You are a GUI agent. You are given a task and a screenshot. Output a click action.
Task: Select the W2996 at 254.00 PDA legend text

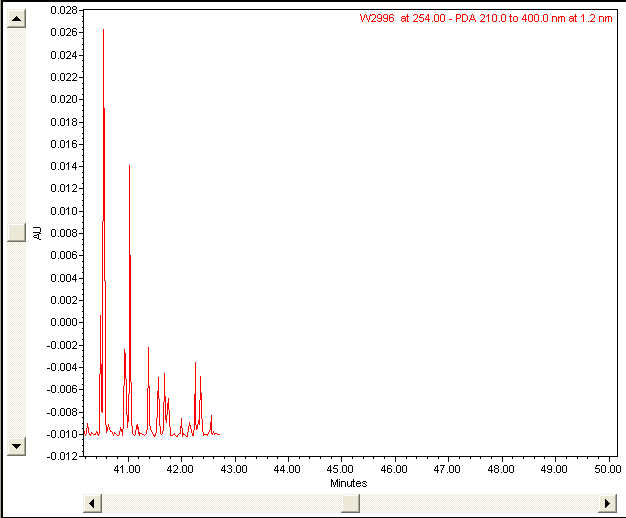coord(486,18)
